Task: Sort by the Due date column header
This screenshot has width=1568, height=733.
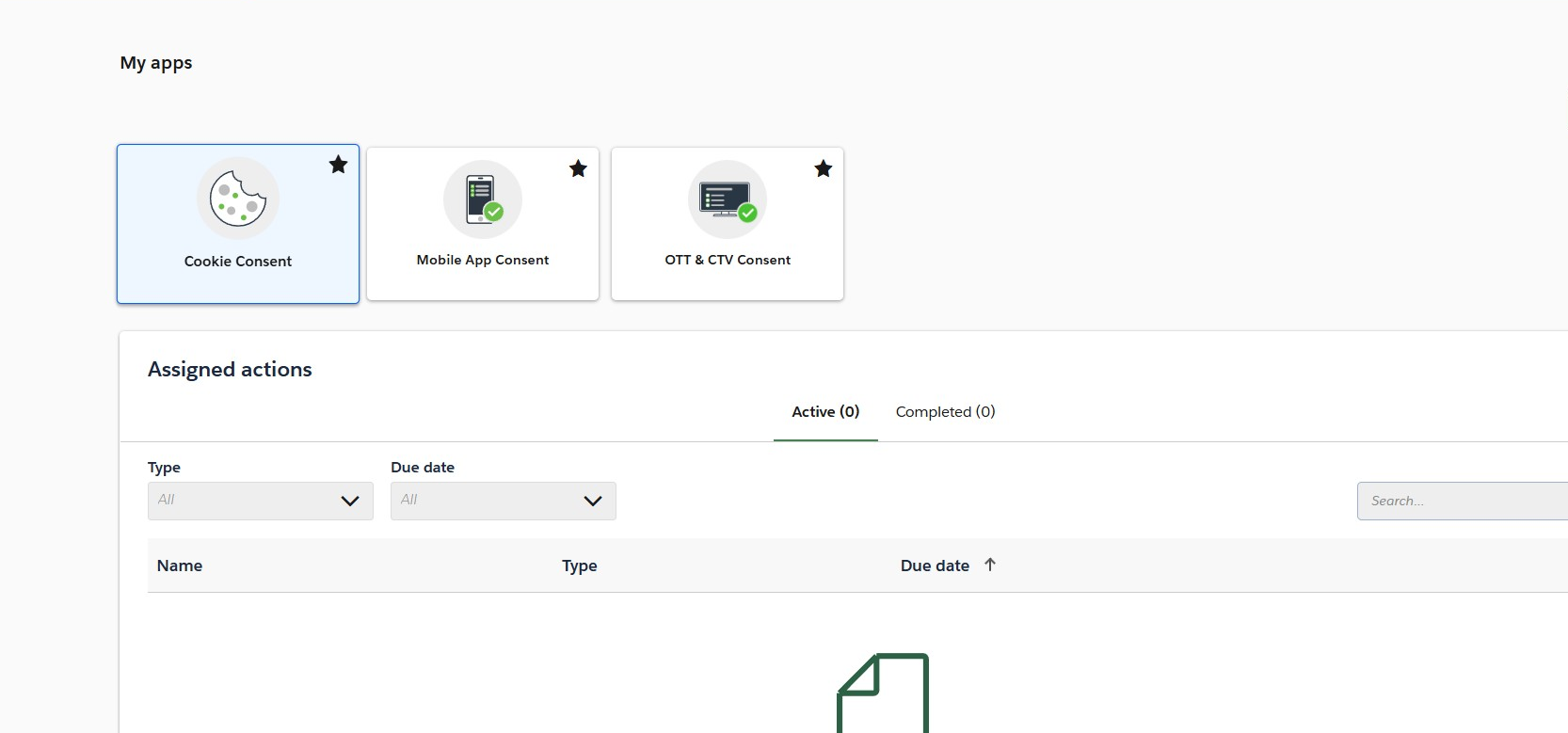Action: pyautogui.click(x=935, y=566)
